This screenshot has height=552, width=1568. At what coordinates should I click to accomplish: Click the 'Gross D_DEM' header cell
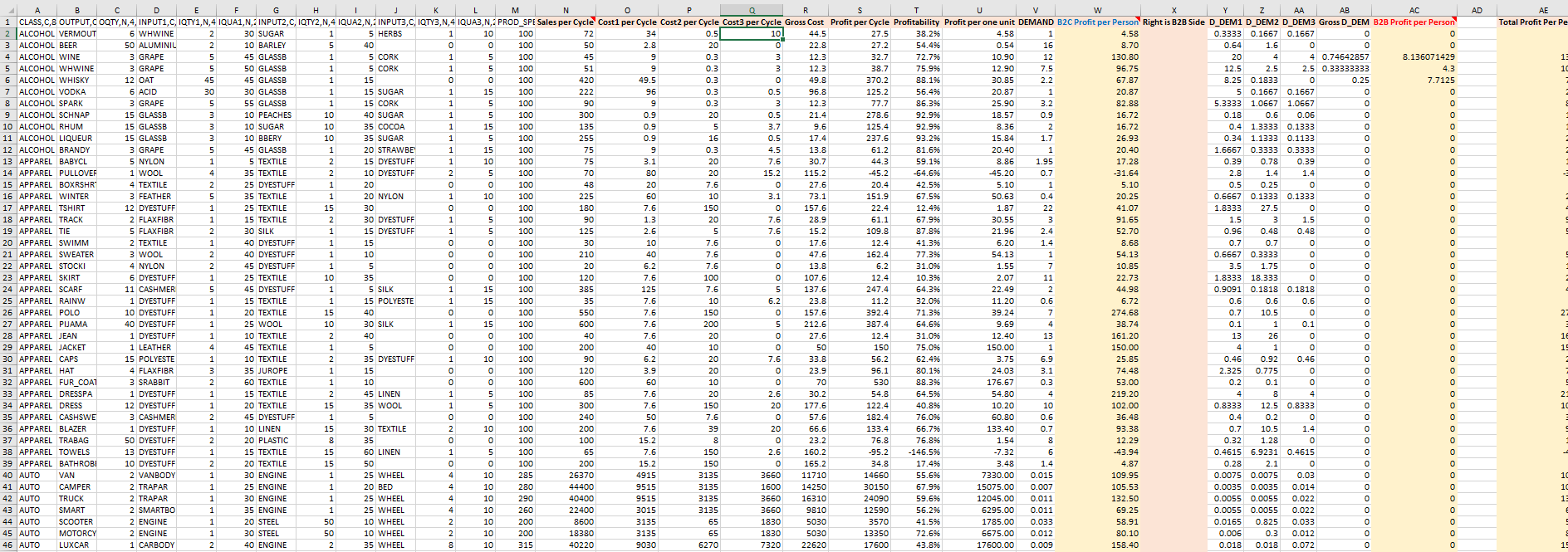[x=1345, y=22]
